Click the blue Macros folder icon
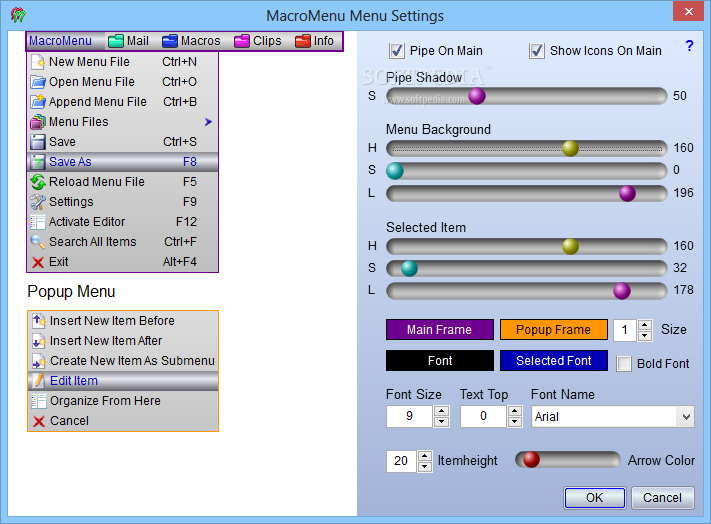 pos(170,41)
